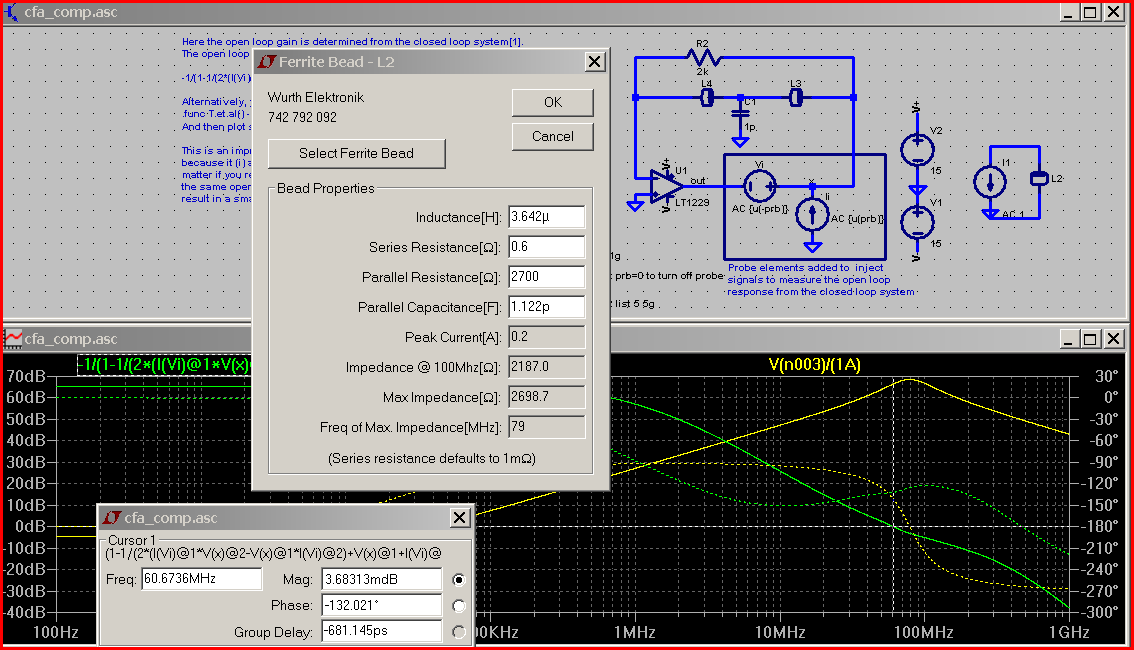Click the Wurth Elektronik manufacturer text
Viewport: 1134px width, 650px height.
316,98
